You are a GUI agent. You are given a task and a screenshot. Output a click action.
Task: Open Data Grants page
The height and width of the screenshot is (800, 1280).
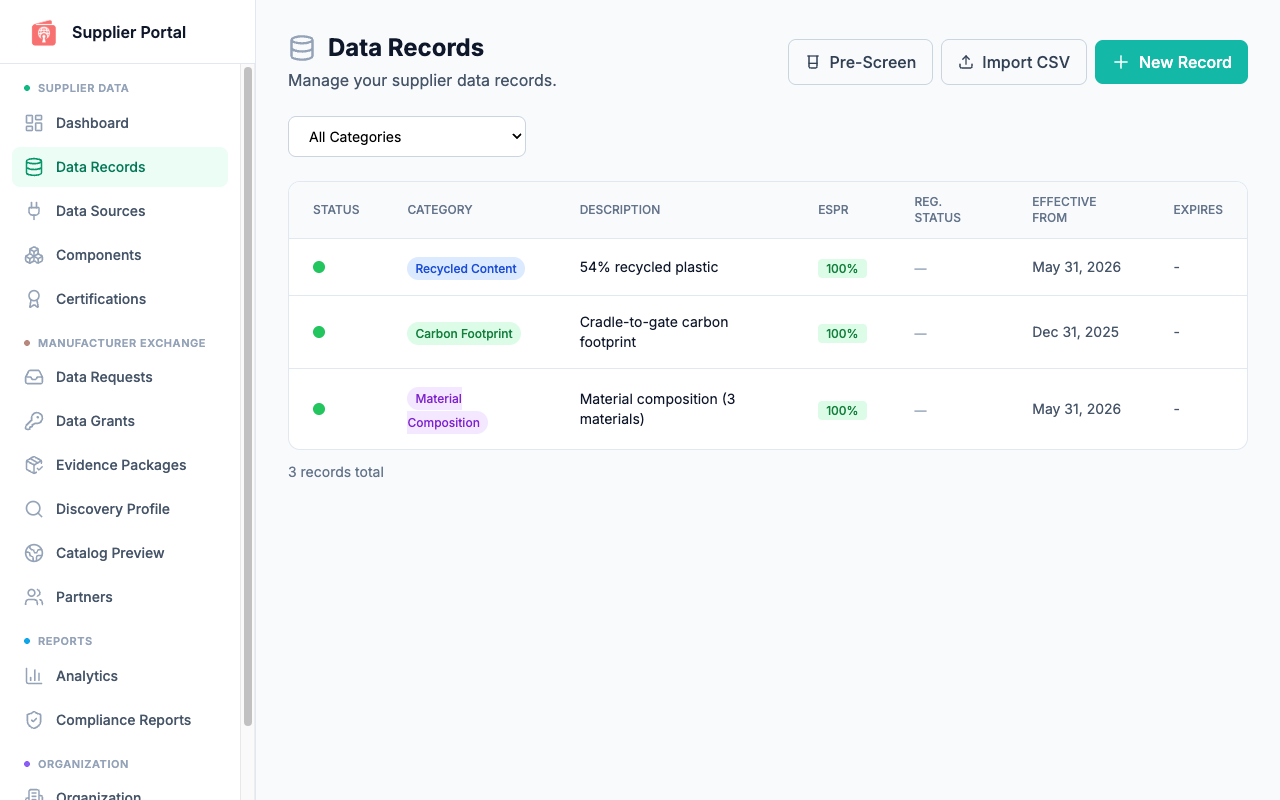tap(120, 421)
